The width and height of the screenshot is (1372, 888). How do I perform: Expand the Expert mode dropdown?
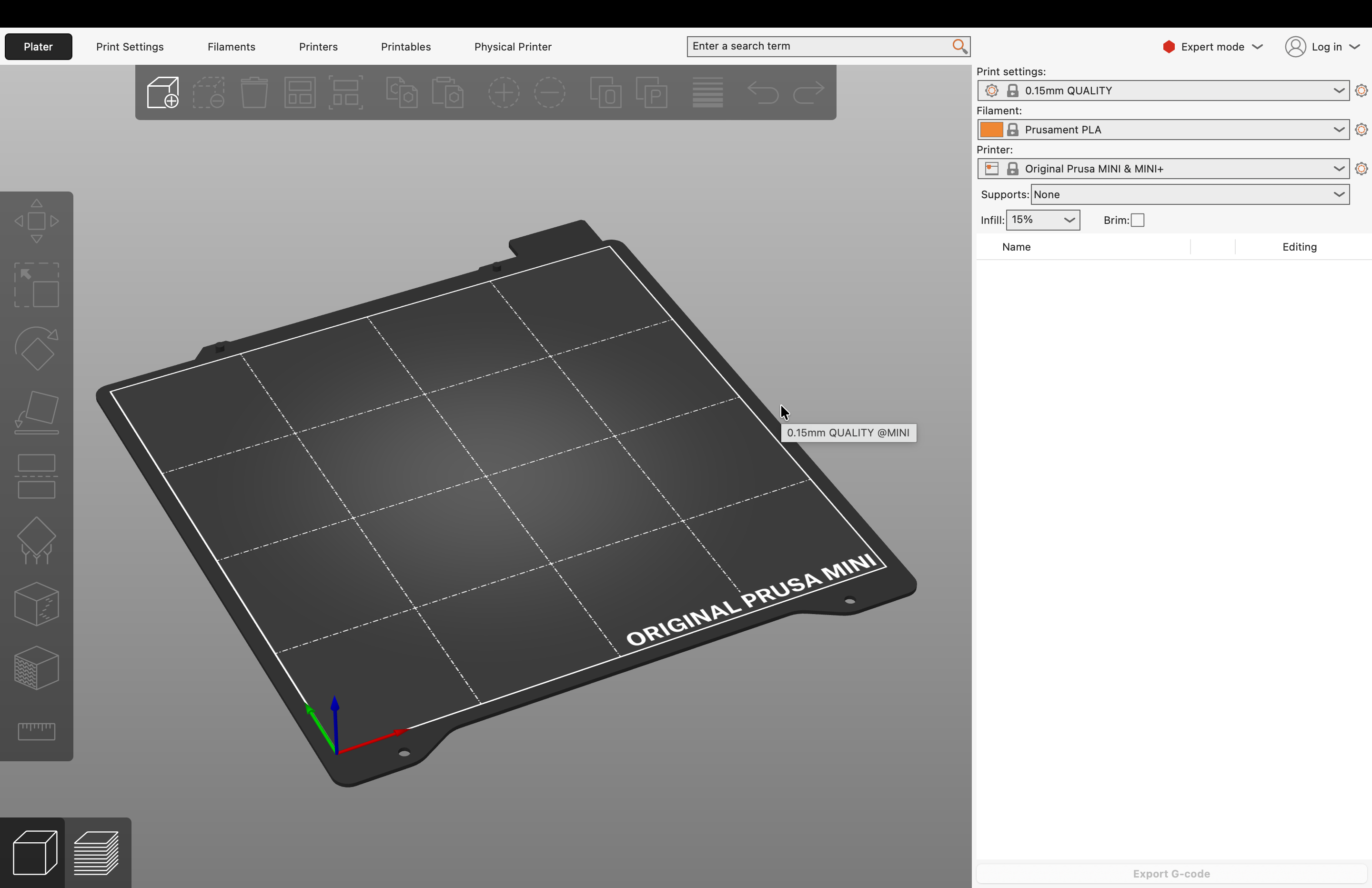(x=1213, y=47)
